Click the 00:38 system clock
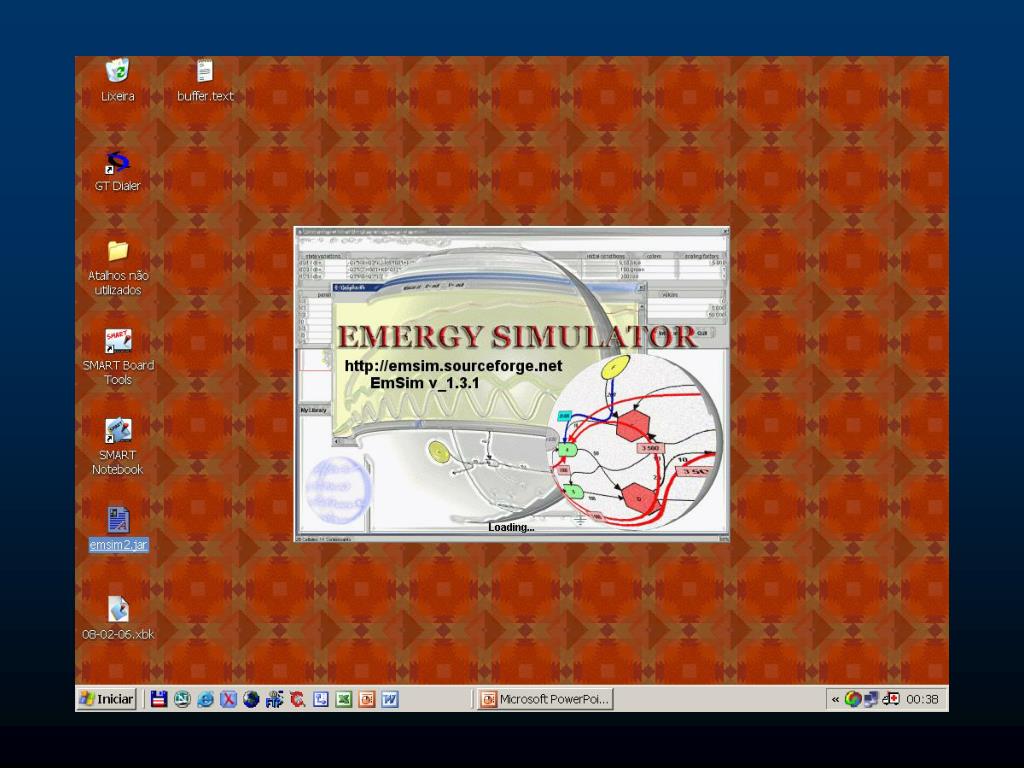 coord(922,699)
